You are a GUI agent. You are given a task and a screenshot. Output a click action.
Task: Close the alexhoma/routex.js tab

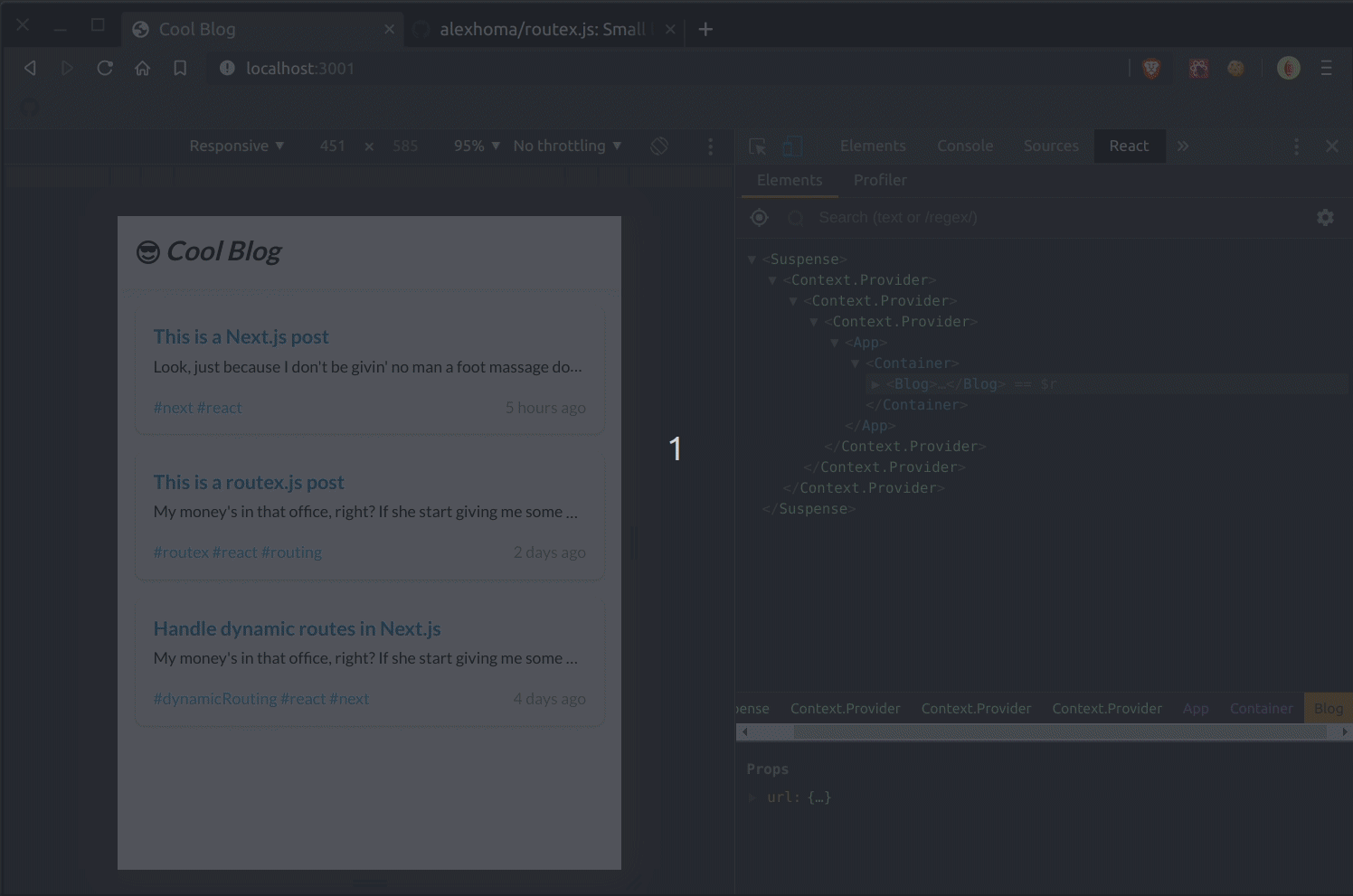(x=670, y=29)
